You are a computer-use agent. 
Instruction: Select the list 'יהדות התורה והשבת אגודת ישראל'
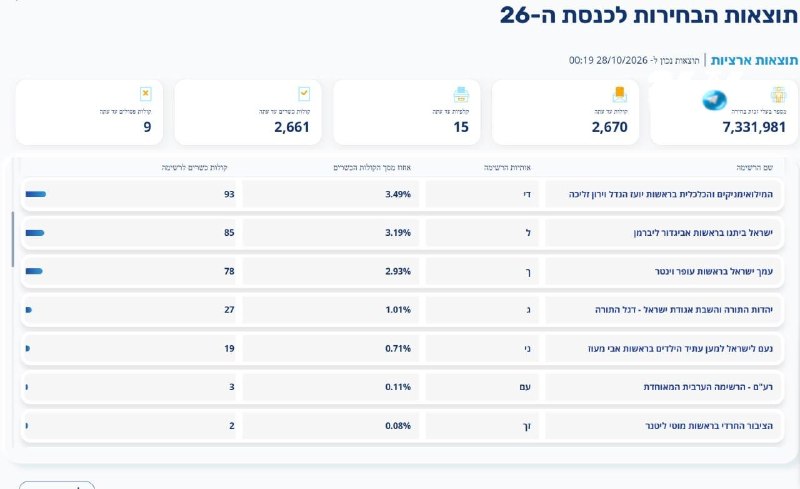click(684, 310)
